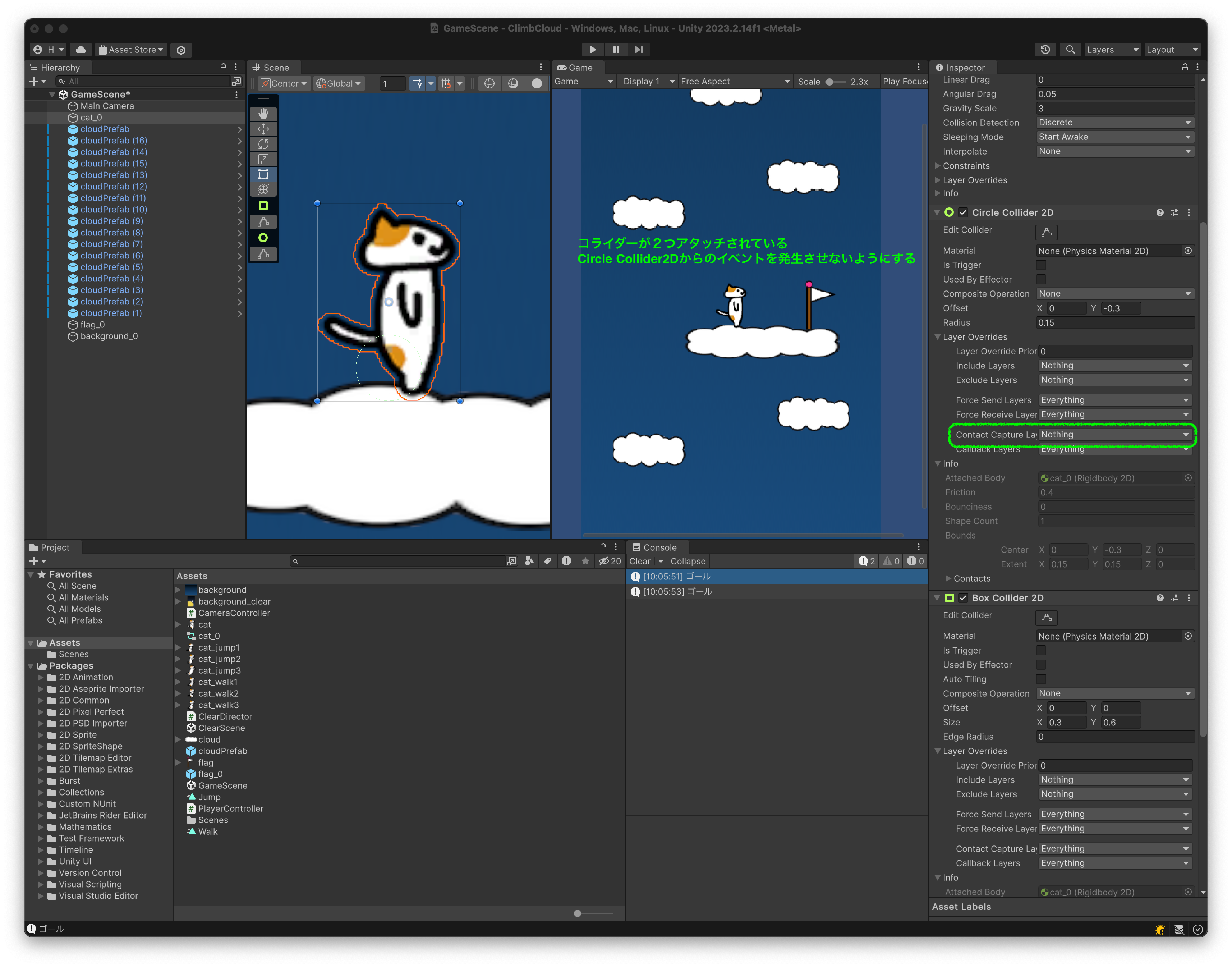Select the Hand tool in the Scene toolbar
Viewport: 1232px width, 967px height.
(263, 114)
